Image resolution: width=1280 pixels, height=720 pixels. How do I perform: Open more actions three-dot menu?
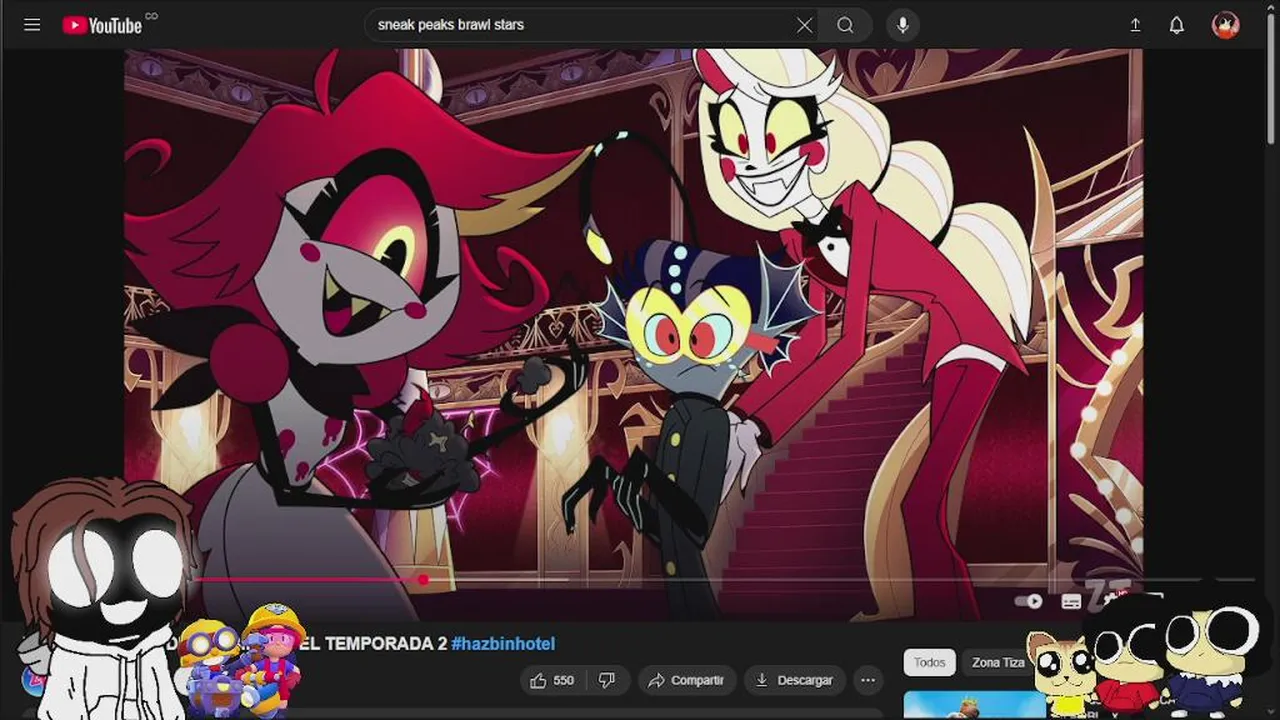tap(868, 680)
